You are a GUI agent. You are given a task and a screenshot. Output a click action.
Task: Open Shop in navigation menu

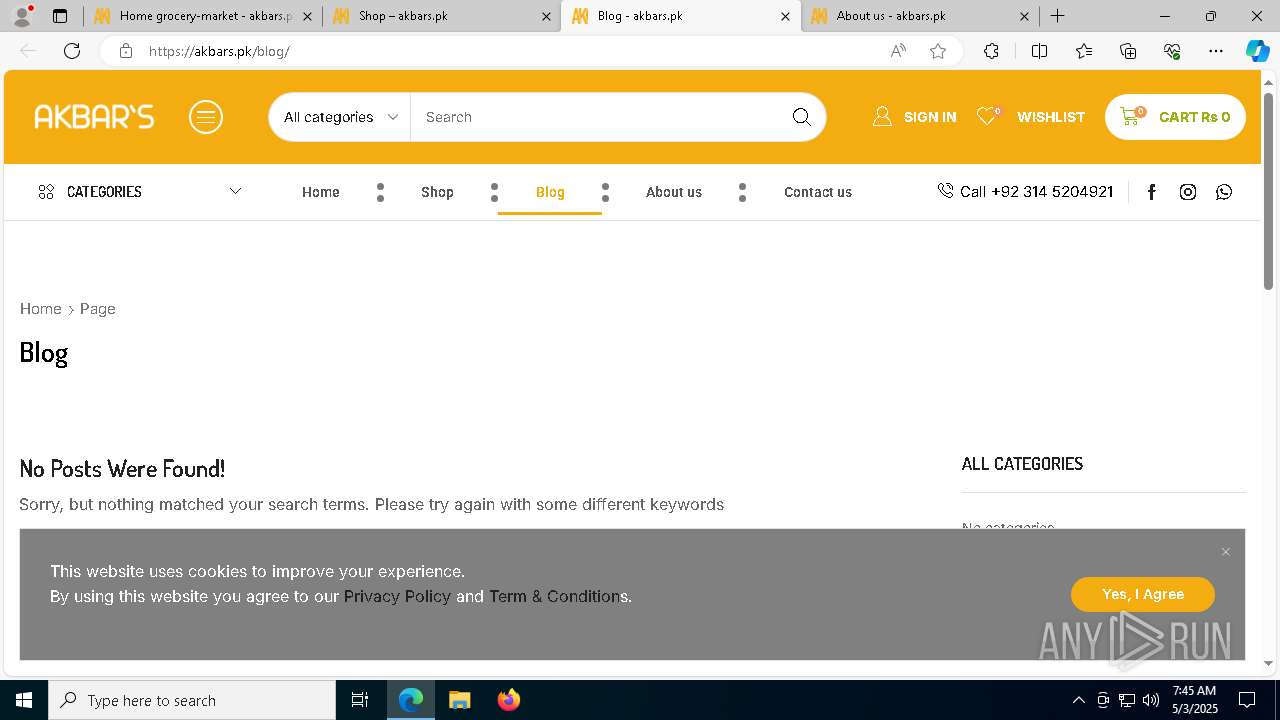tap(437, 192)
